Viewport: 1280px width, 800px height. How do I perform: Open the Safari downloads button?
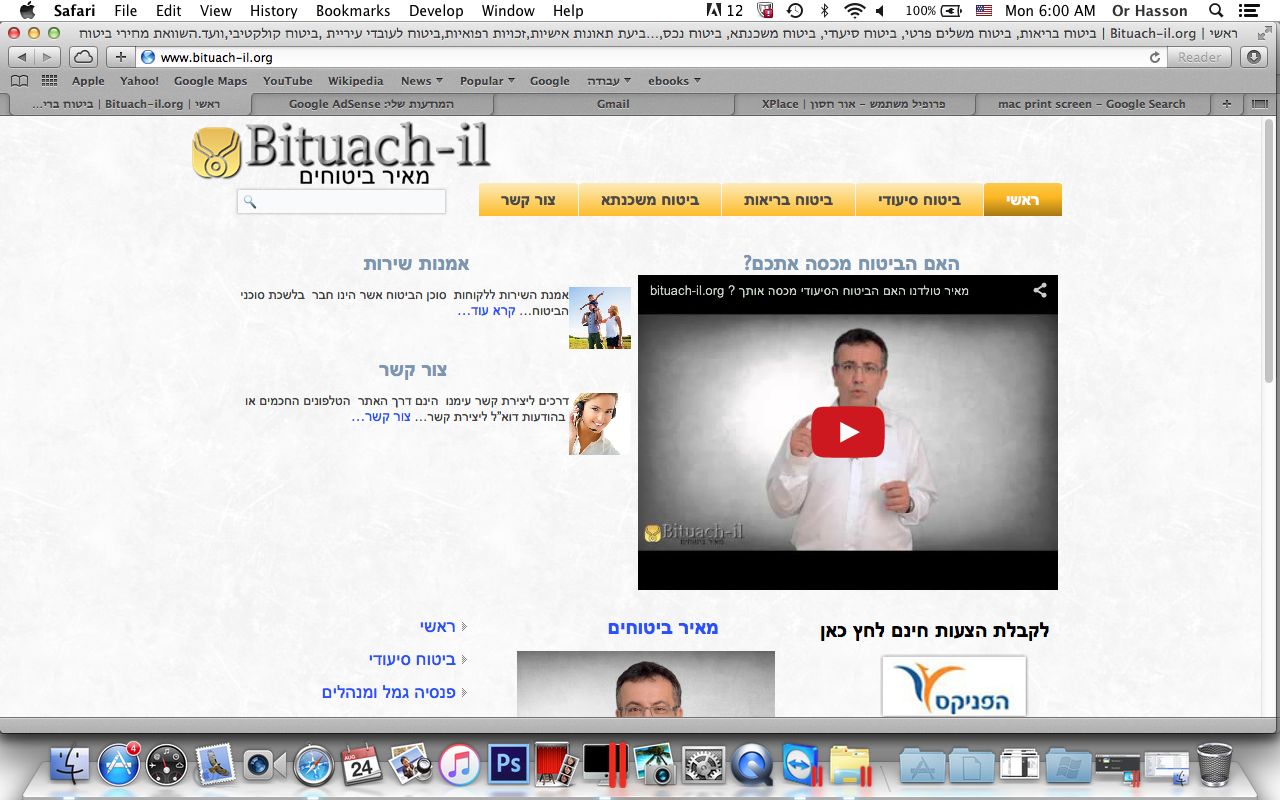pos(1254,57)
